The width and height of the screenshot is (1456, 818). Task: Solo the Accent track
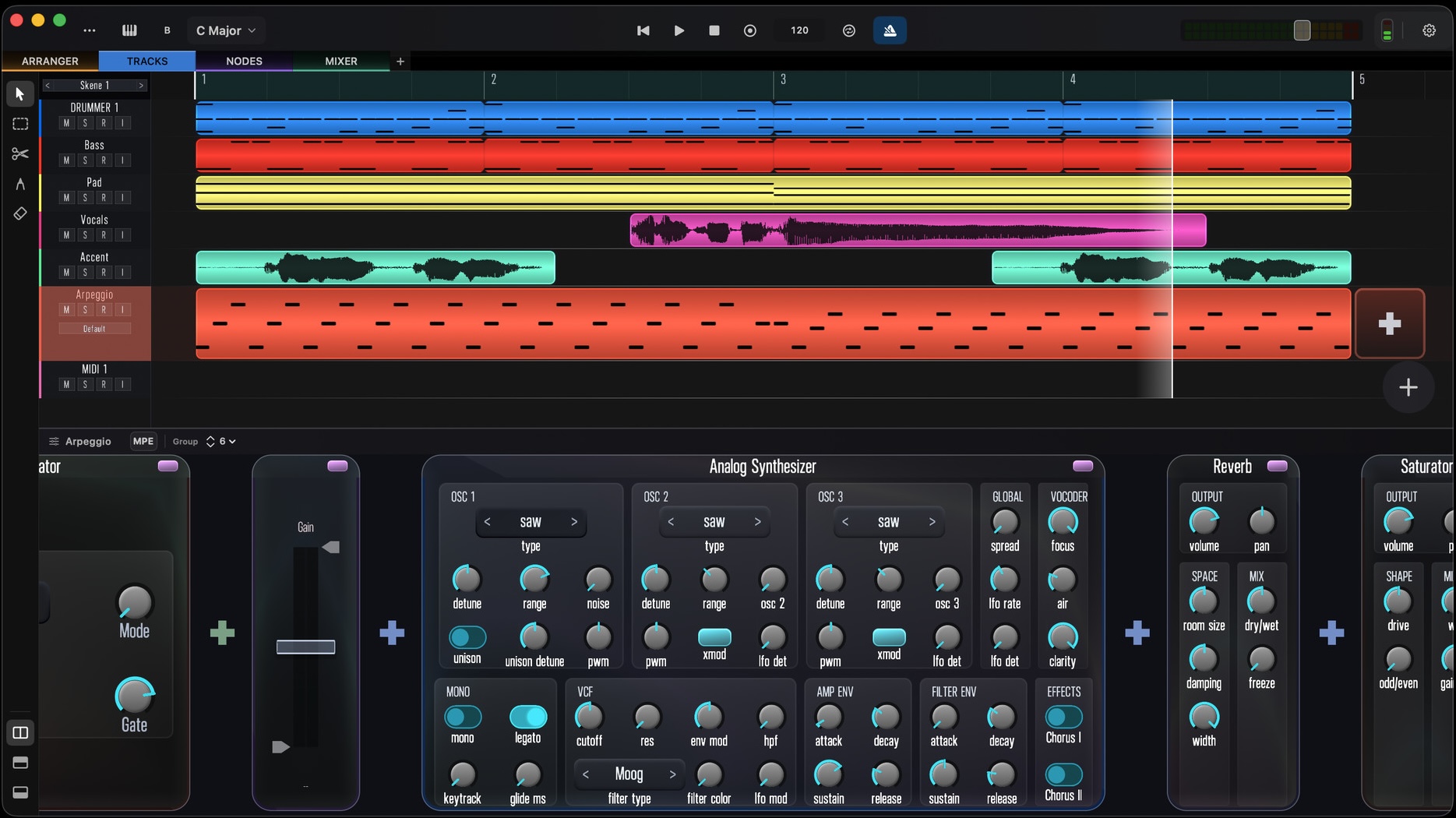[x=85, y=273]
